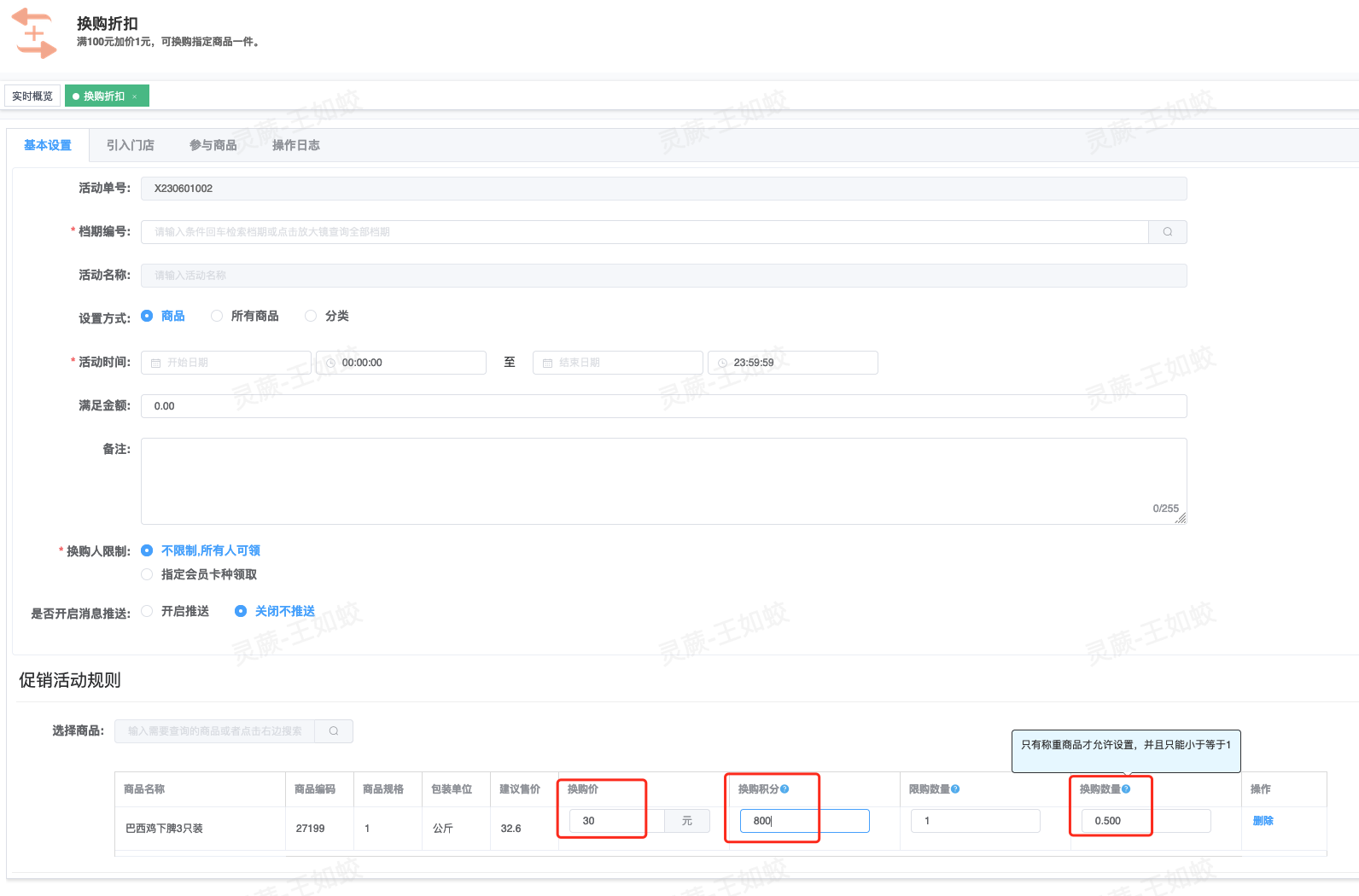Click the clock icon of the 00:00:00 field
Image resolution: width=1359 pixels, height=896 pixels.
point(330,364)
